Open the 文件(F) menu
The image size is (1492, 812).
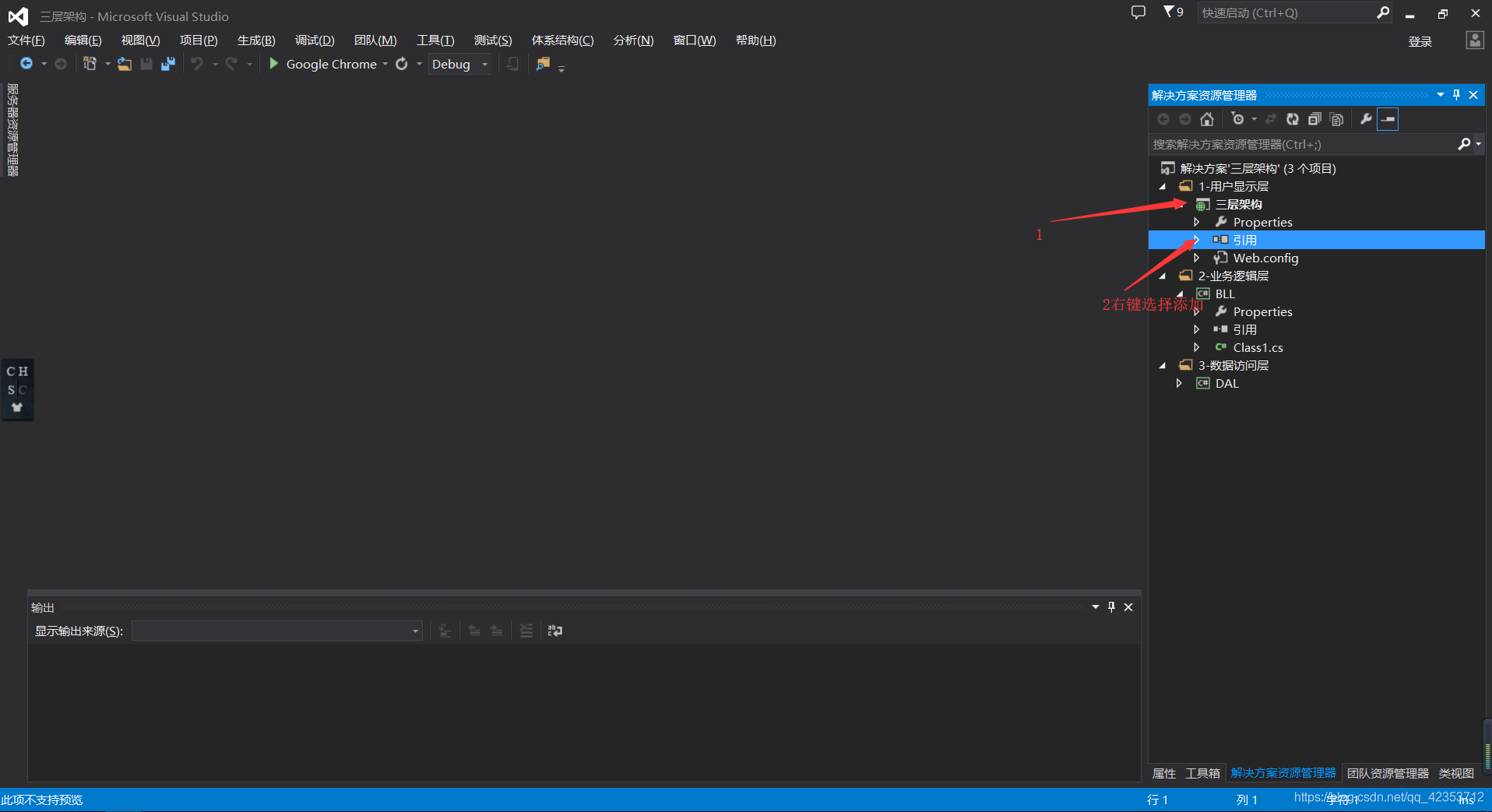coord(26,40)
